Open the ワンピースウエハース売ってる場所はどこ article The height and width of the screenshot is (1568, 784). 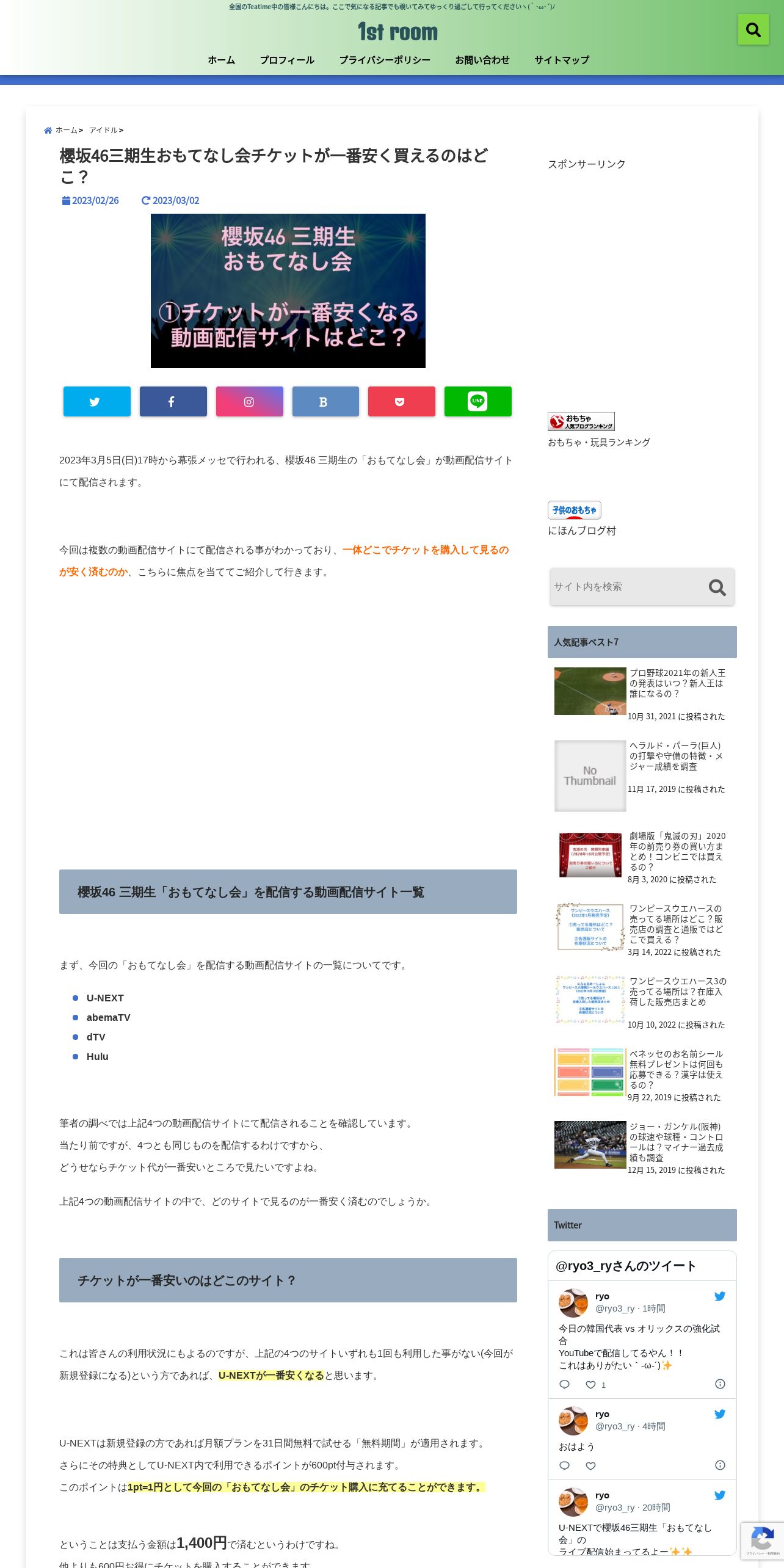676,924
